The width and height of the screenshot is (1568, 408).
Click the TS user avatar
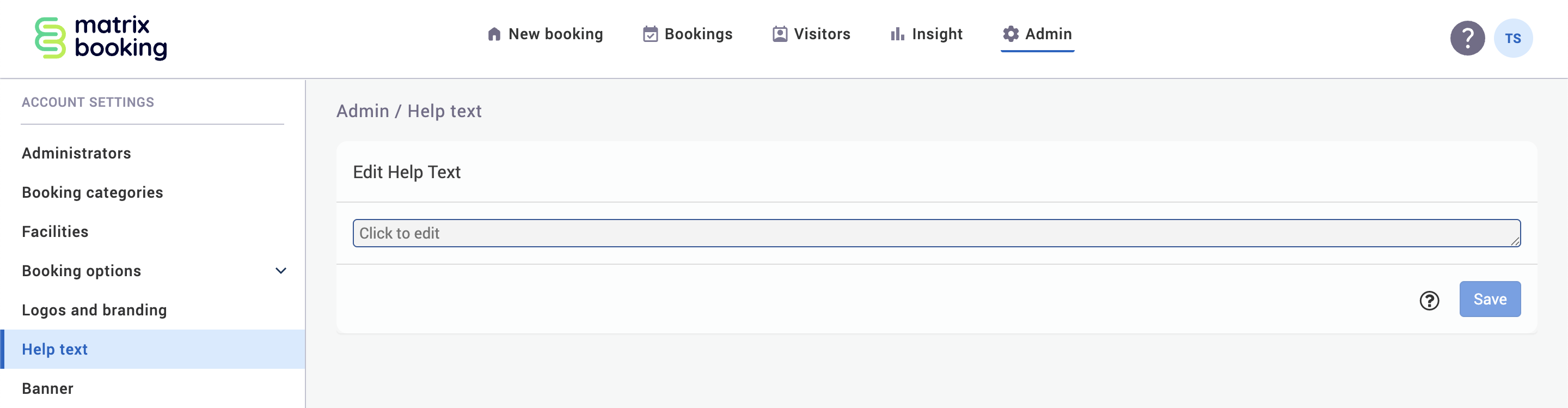[x=1512, y=38]
